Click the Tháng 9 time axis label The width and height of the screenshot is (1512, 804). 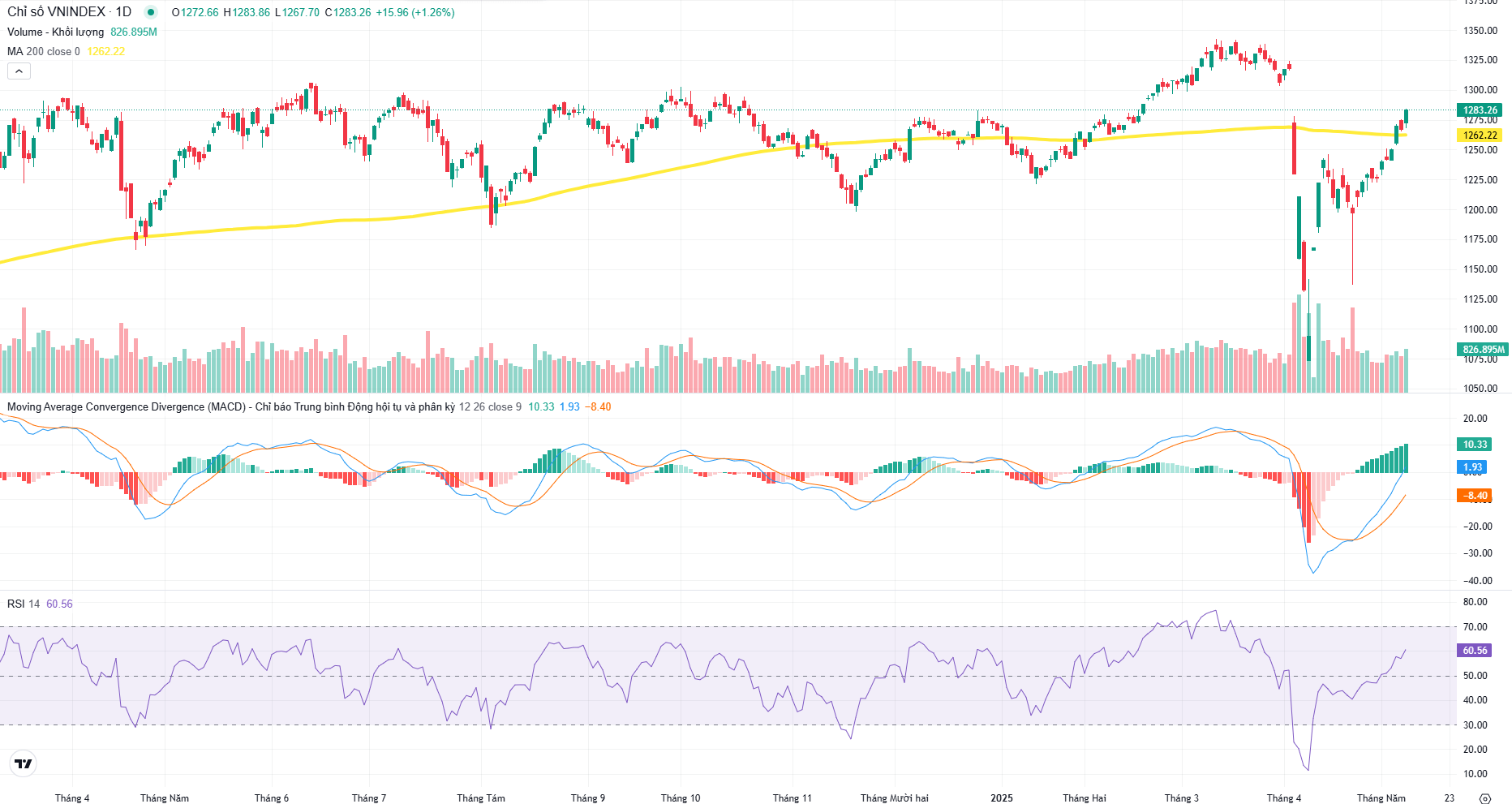588,798
